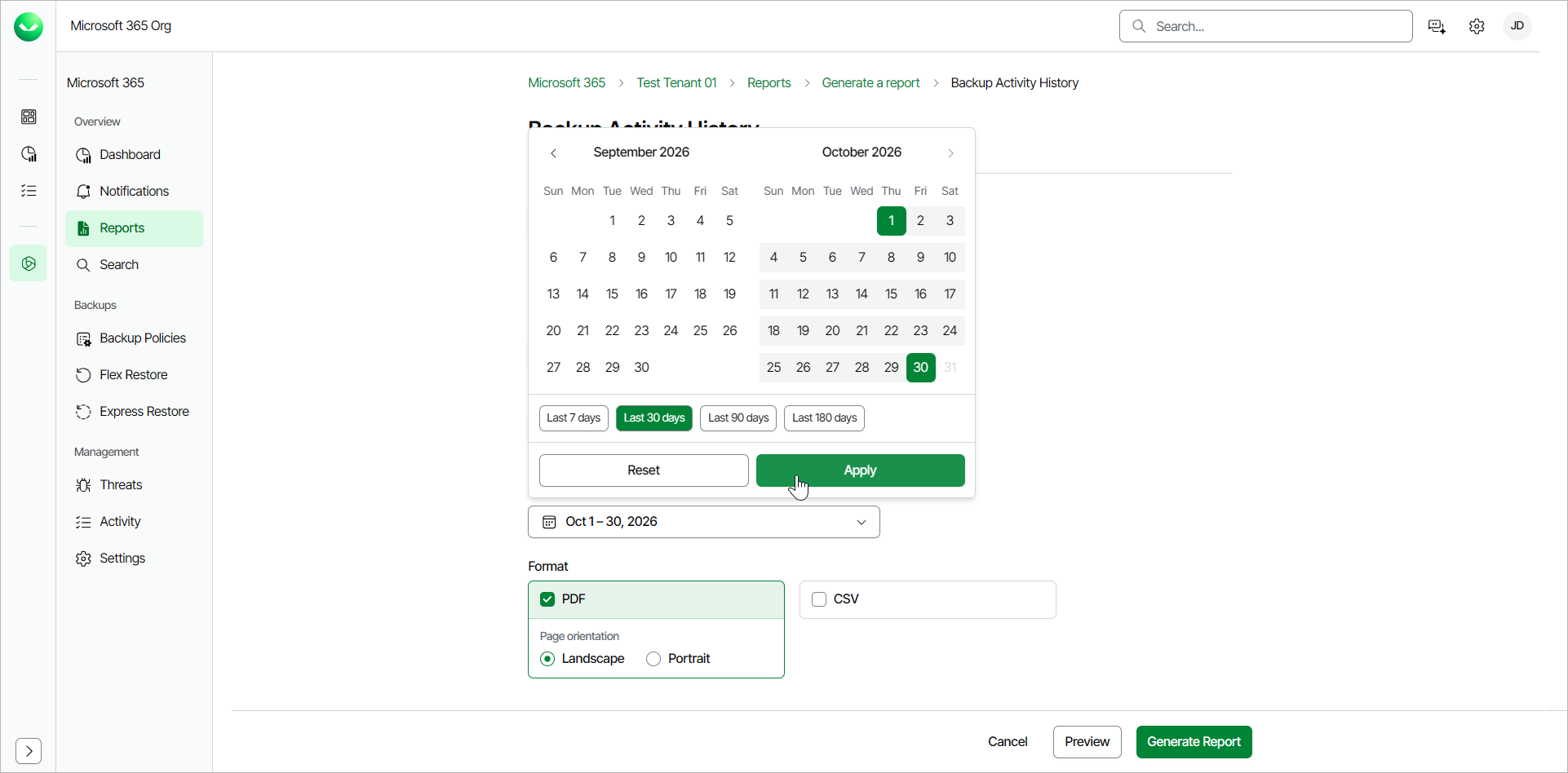Open analytics icon in left rail
Image resolution: width=1568 pixels, height=773 pixels.
(29, 154)
